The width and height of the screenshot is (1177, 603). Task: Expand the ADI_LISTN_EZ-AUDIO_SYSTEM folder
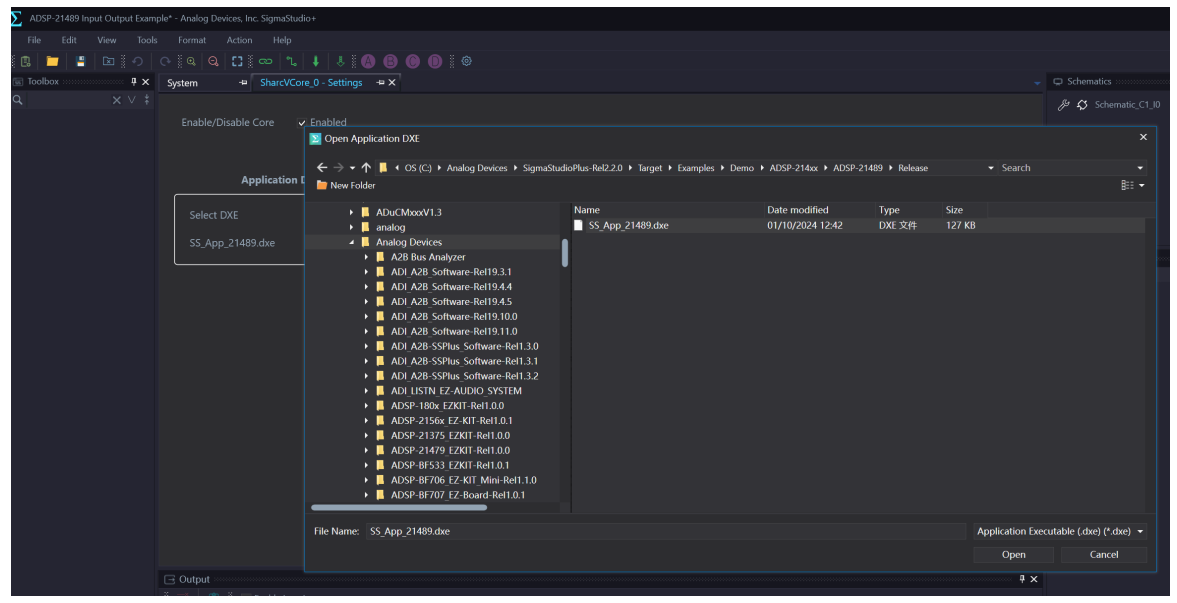(366, 391)
